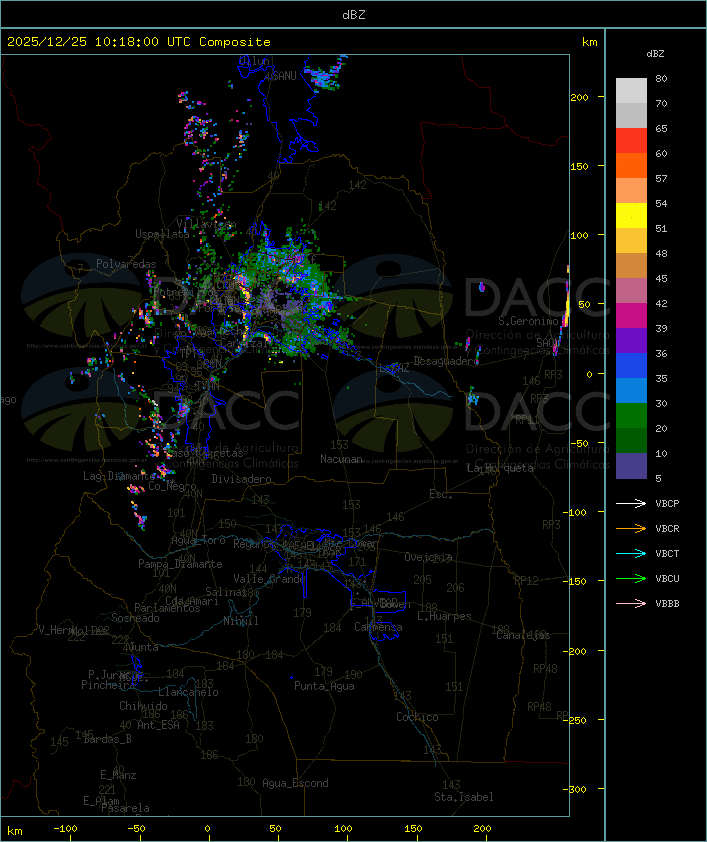The width and height of the screenshot is (707, 842).
Task: Click the S.Geronimo map label
Action: point(528,321)
